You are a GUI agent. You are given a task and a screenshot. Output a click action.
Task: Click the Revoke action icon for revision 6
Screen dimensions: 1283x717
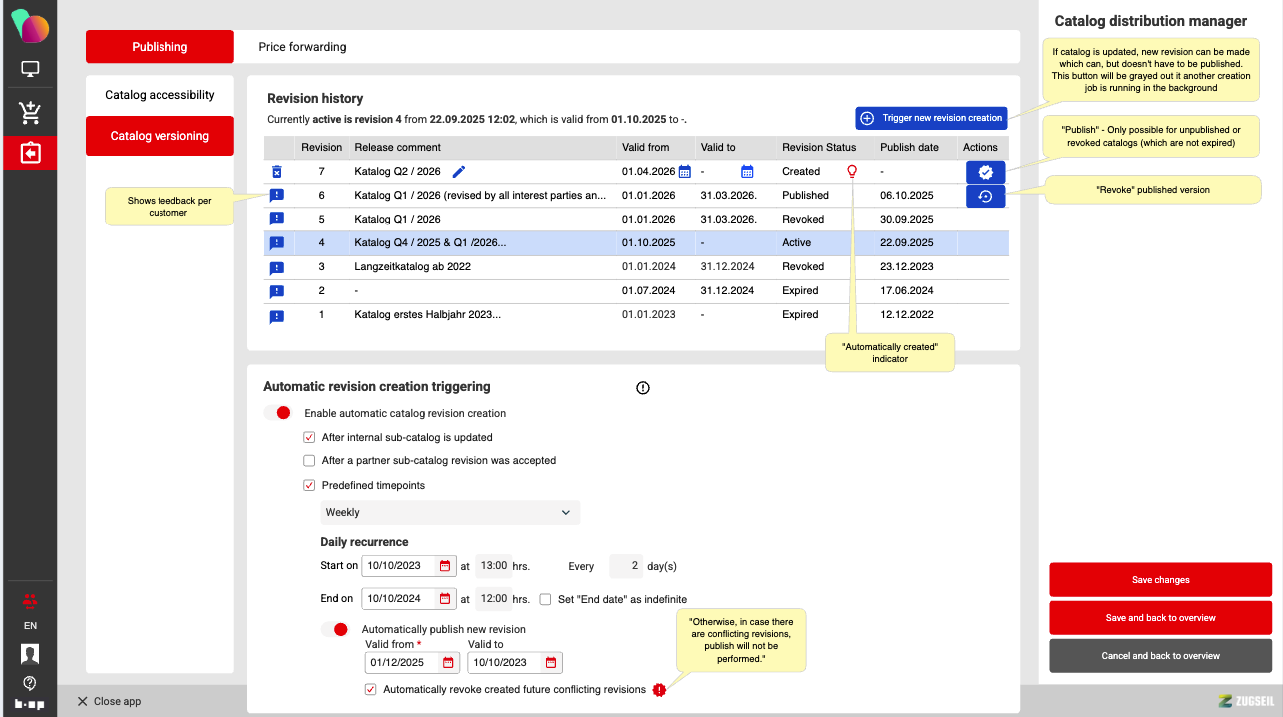click(985, 197)
